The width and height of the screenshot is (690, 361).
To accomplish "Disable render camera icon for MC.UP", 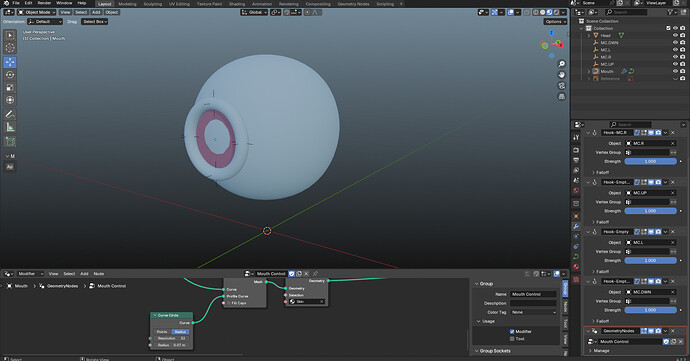I will click(683, 64).
